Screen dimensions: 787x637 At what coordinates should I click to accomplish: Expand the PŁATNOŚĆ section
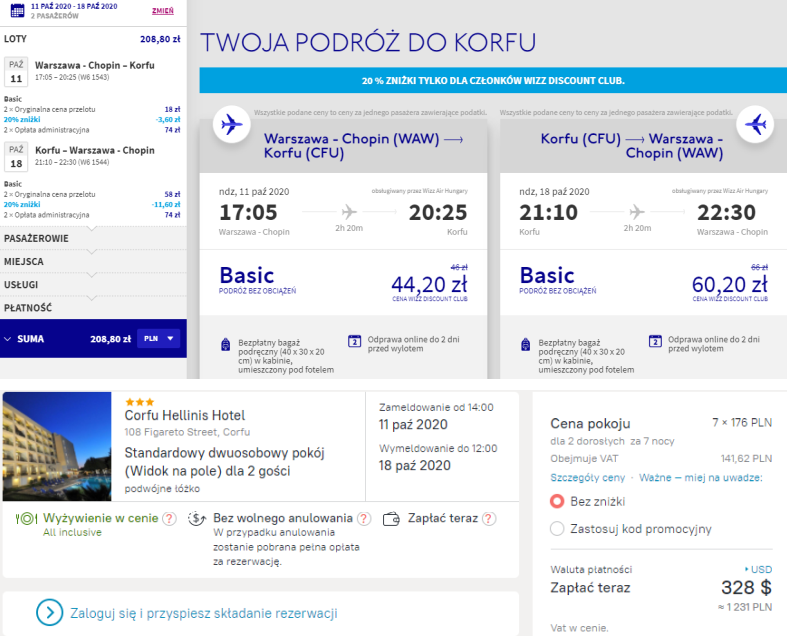pyautogui.click(x=93, y=307)
